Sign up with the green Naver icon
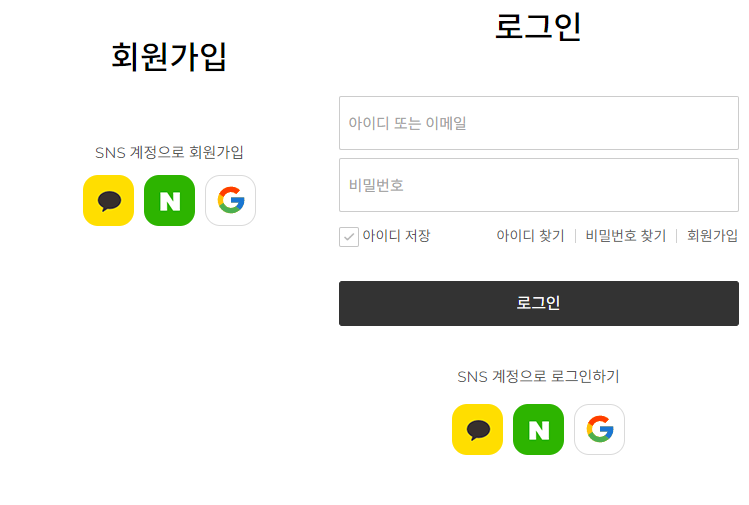749x505 pixels. (170, 200)
